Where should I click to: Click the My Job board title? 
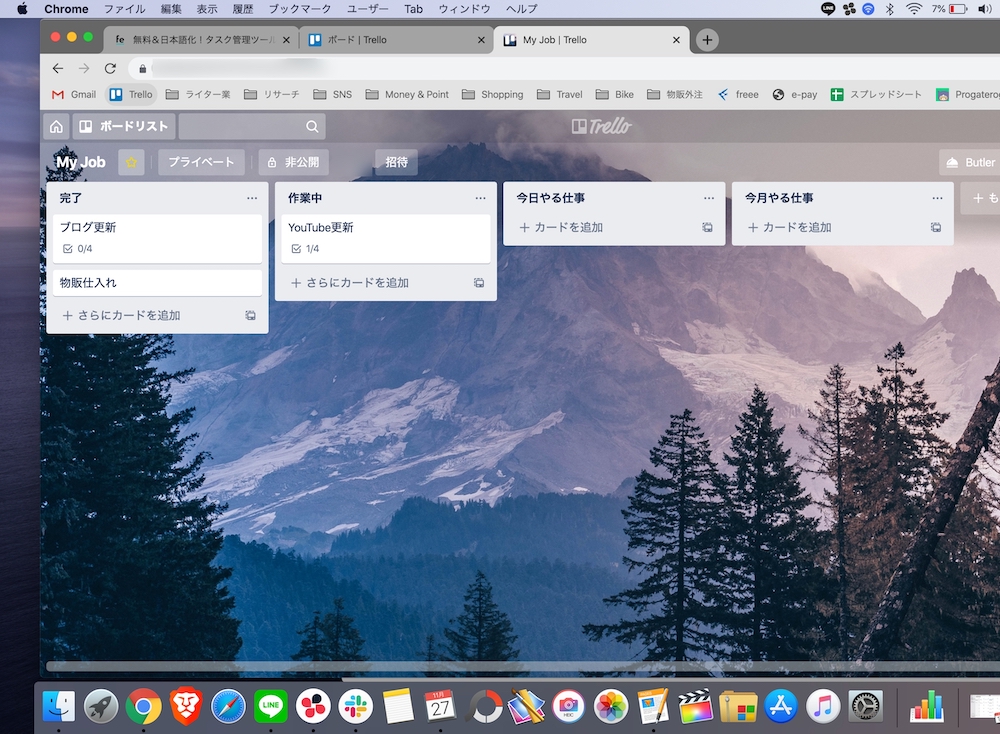(80, 162)
